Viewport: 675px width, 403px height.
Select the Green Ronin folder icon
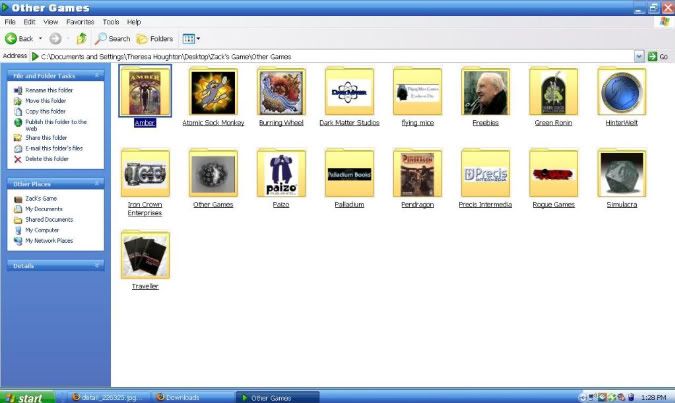(553, 91)
